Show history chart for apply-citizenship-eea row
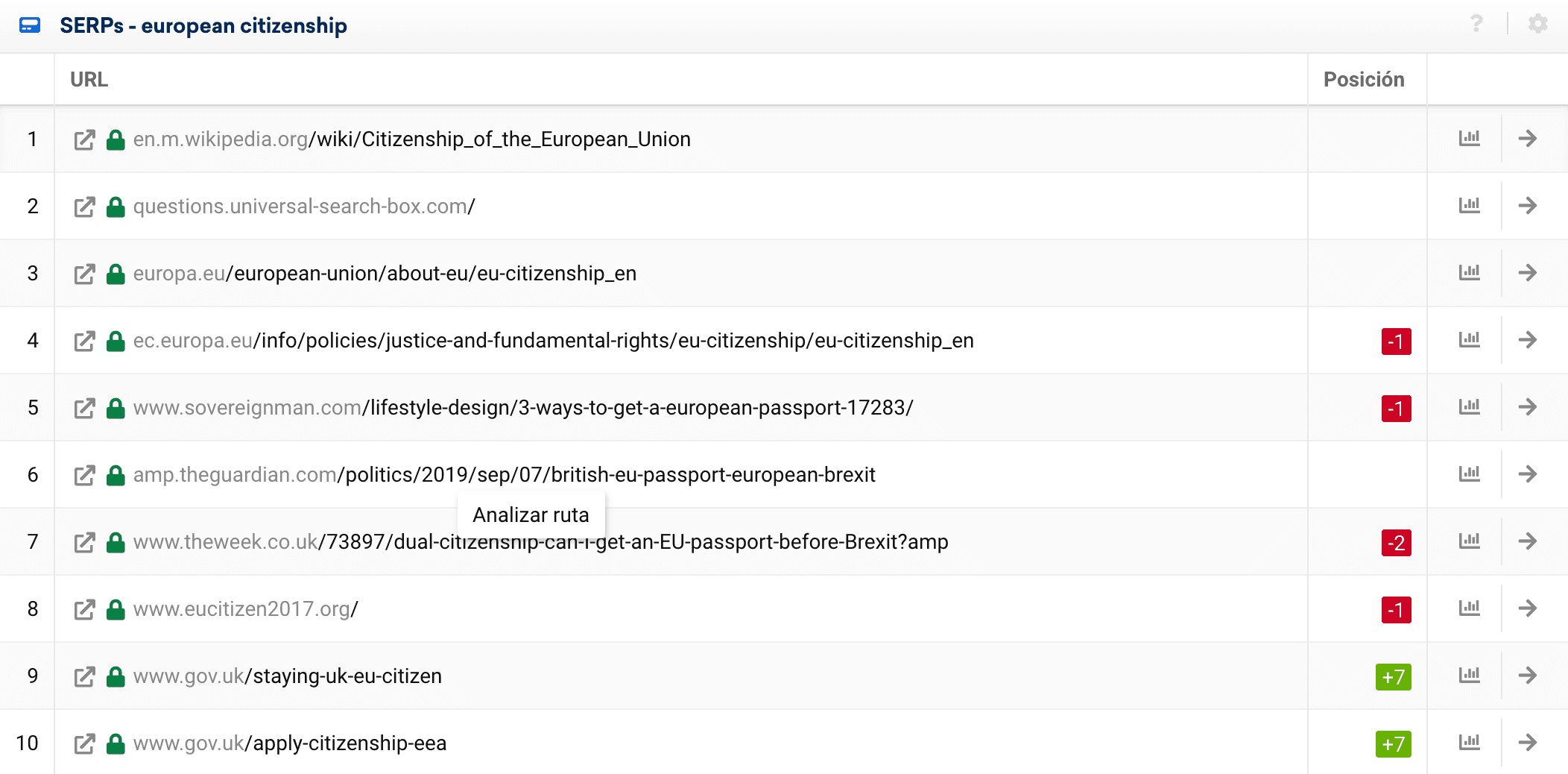The image size is (1568, 774). pyautogui.click(x=1469, y=743)
